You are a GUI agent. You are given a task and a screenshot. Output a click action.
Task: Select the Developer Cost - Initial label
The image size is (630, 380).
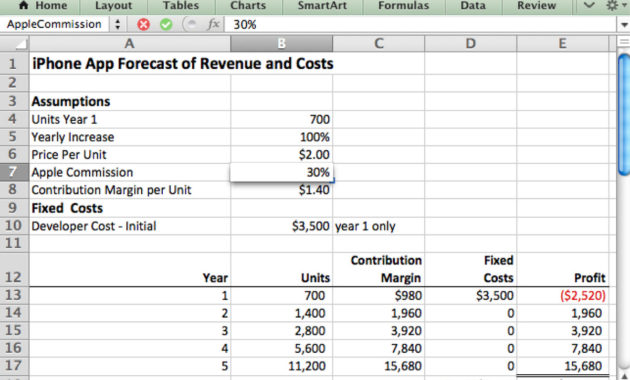(x=130, y=226)
